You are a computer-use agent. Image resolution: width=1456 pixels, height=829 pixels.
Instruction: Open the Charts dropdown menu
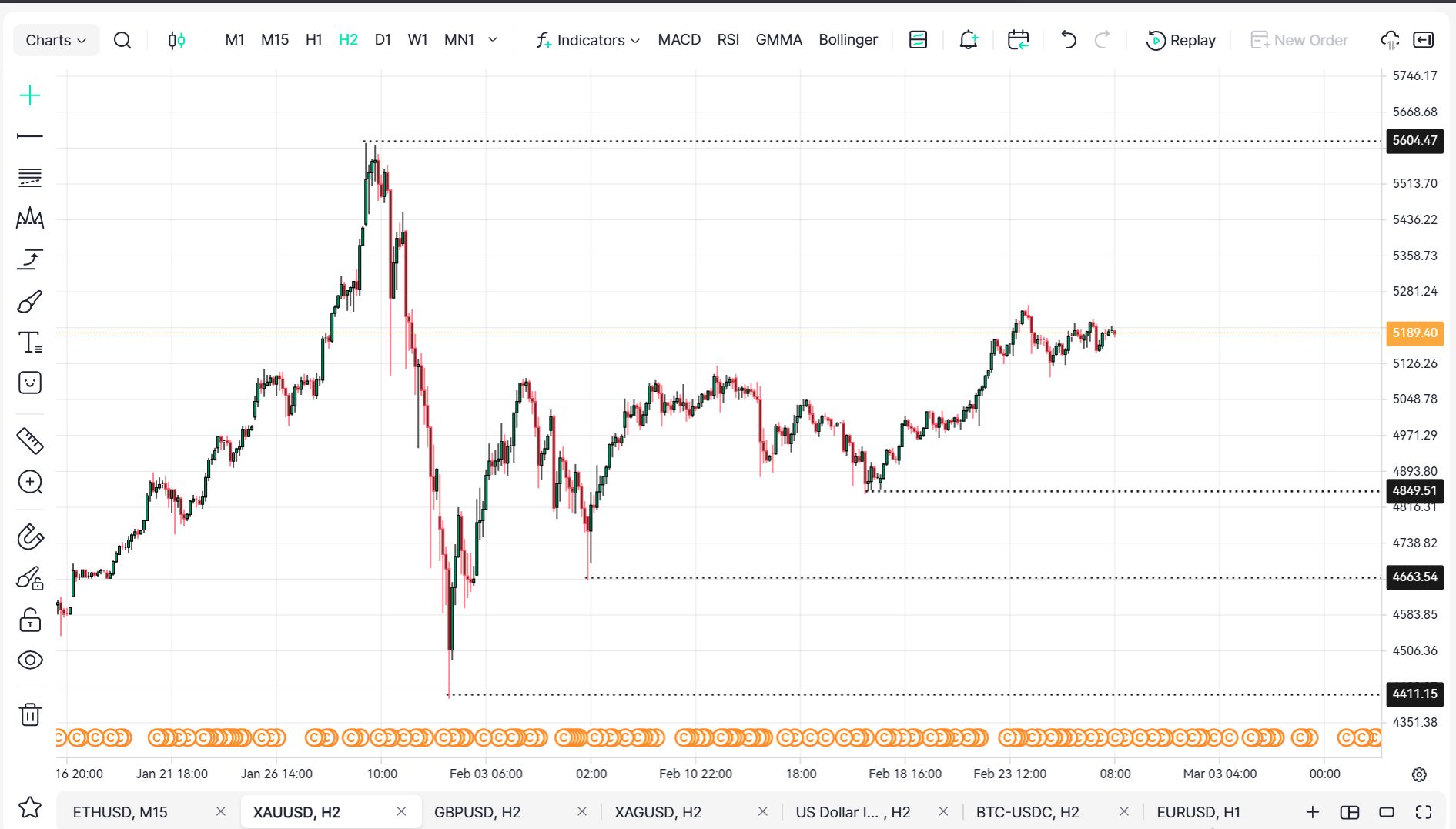click(x=55, y=40)
